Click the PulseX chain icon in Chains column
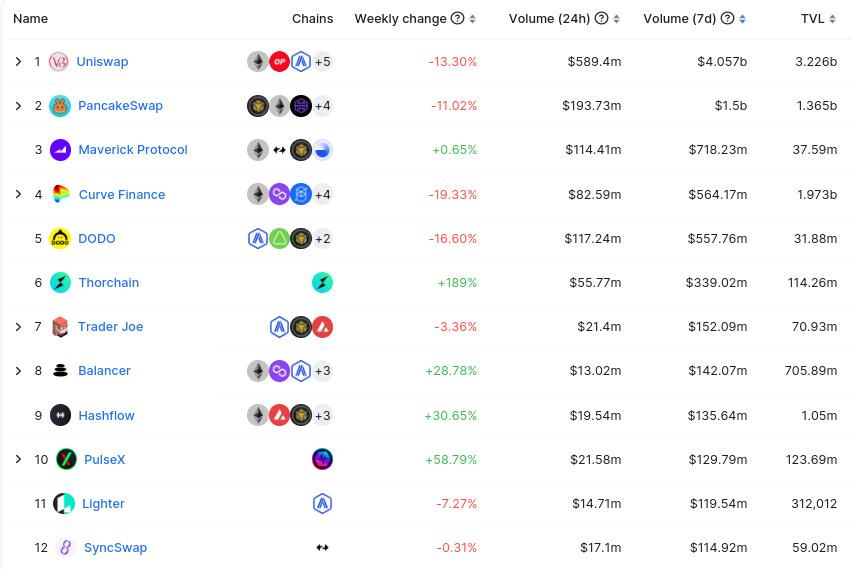Screen dimensions: 852x569 322,459
